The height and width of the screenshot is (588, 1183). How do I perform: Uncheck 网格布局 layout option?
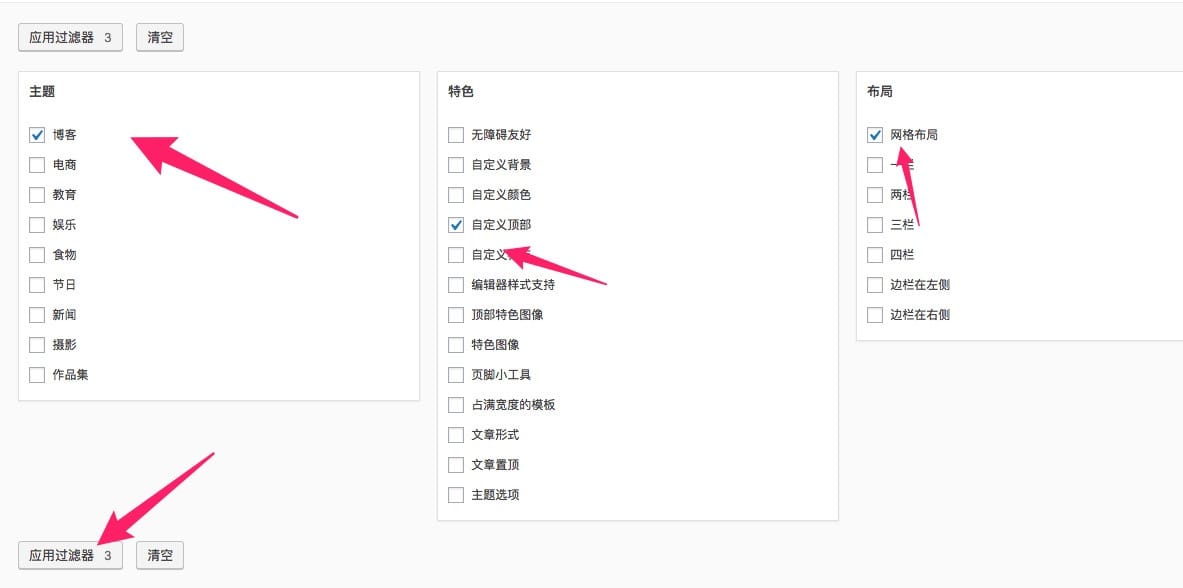coord(875,135)
